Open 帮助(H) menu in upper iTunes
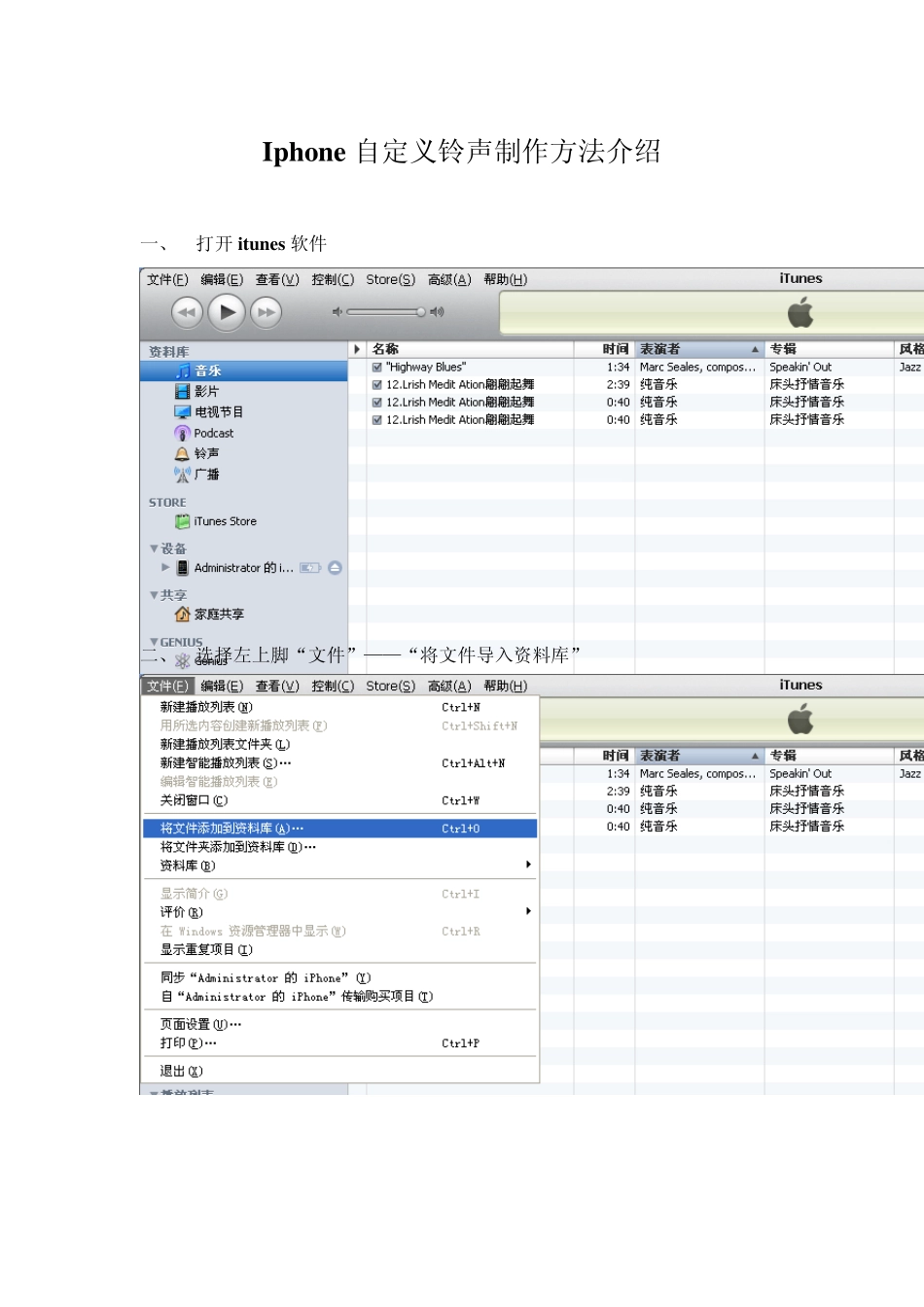924x1307 pixels. coord(505,280)
